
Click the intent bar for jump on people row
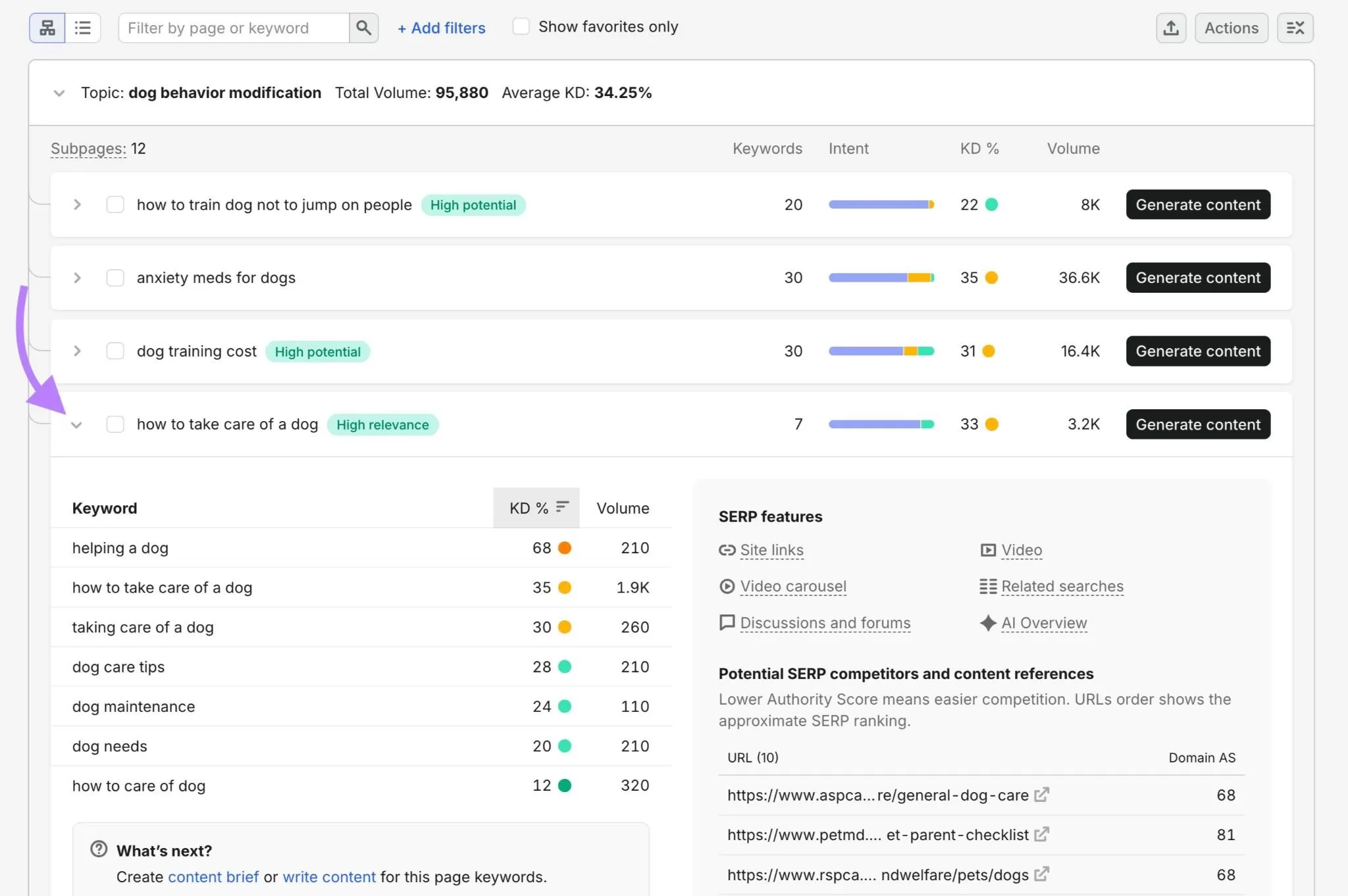coord(881,205)
